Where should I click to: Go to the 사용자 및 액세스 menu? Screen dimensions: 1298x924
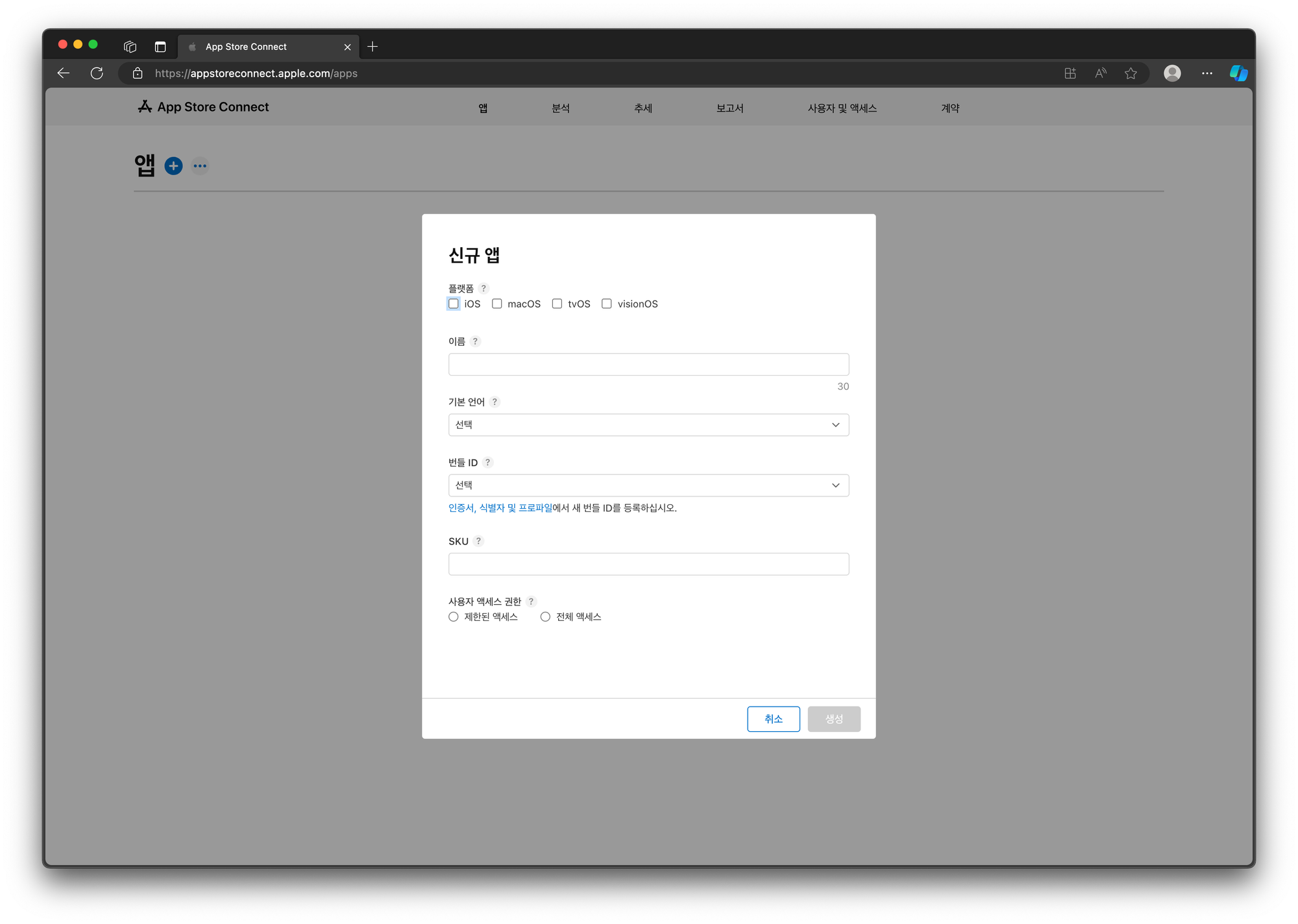point(842,108)
